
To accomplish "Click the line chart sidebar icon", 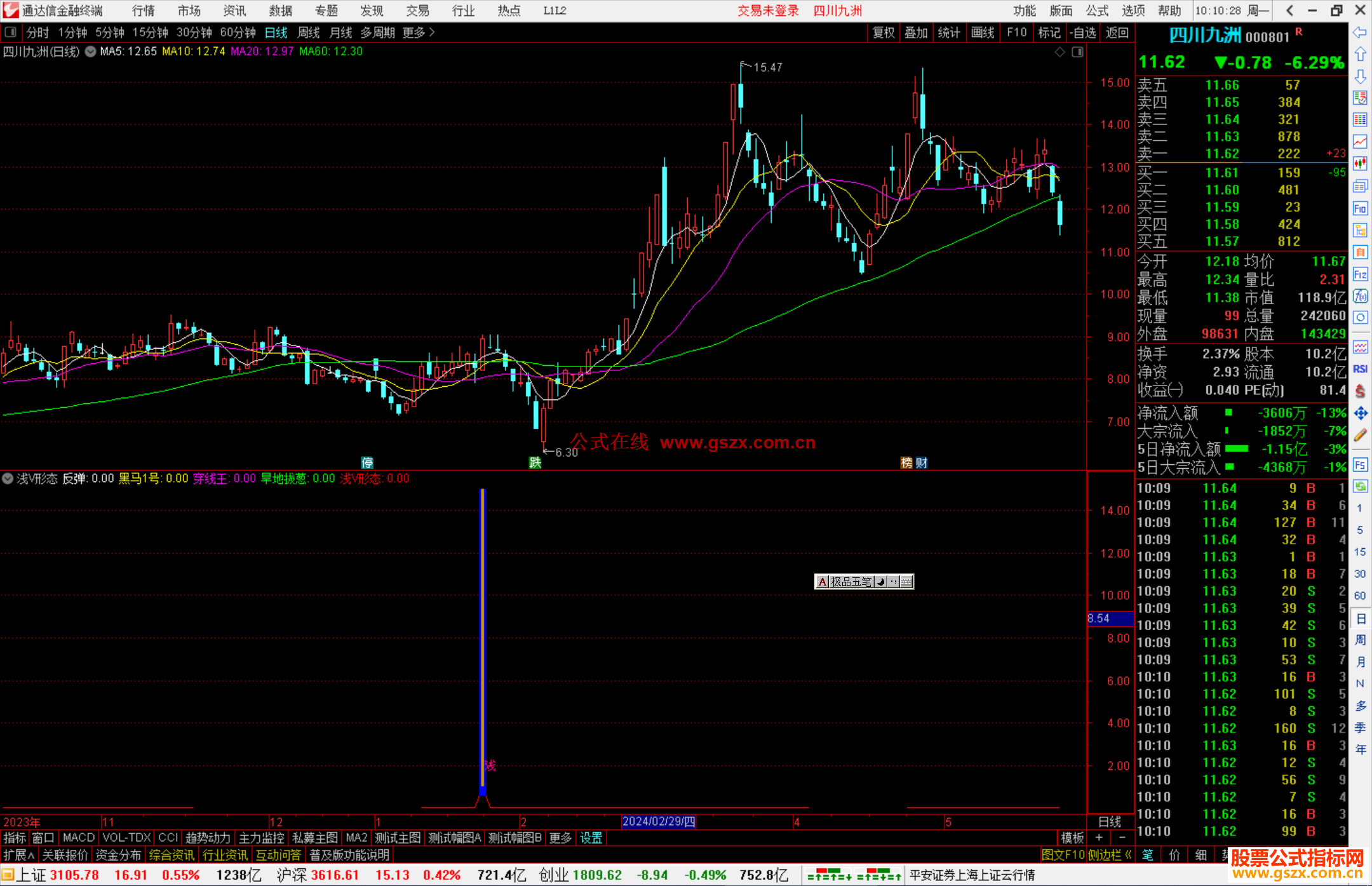I will click(1360, 141).
